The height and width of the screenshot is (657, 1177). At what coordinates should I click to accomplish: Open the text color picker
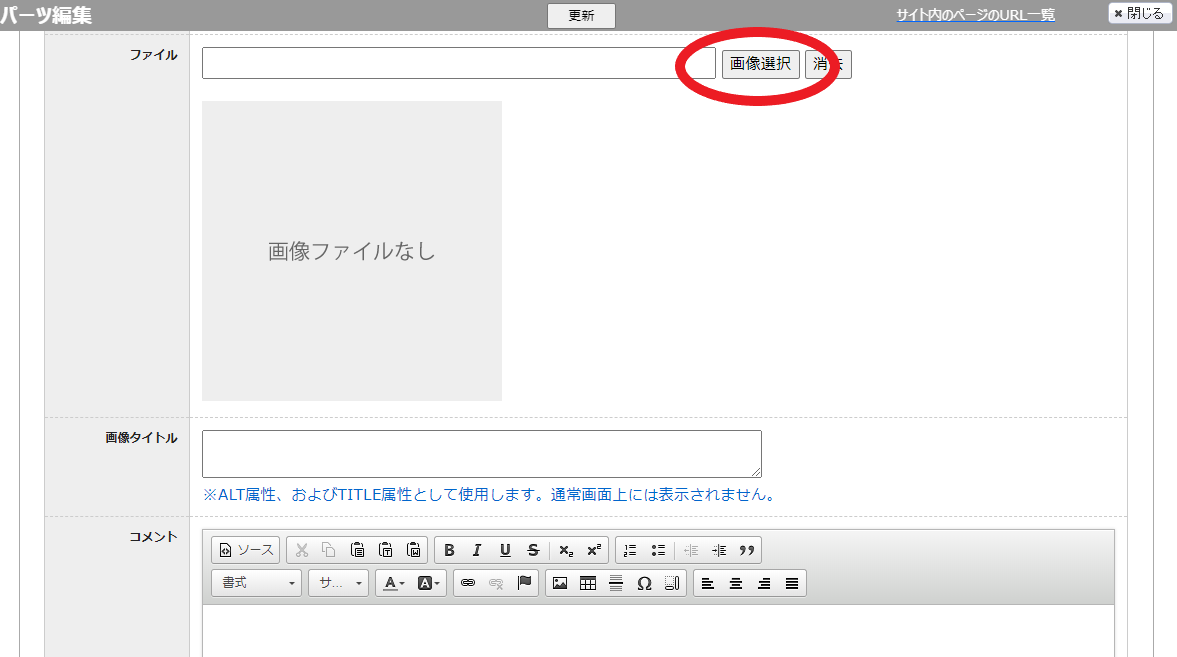(x=394, y=583)
